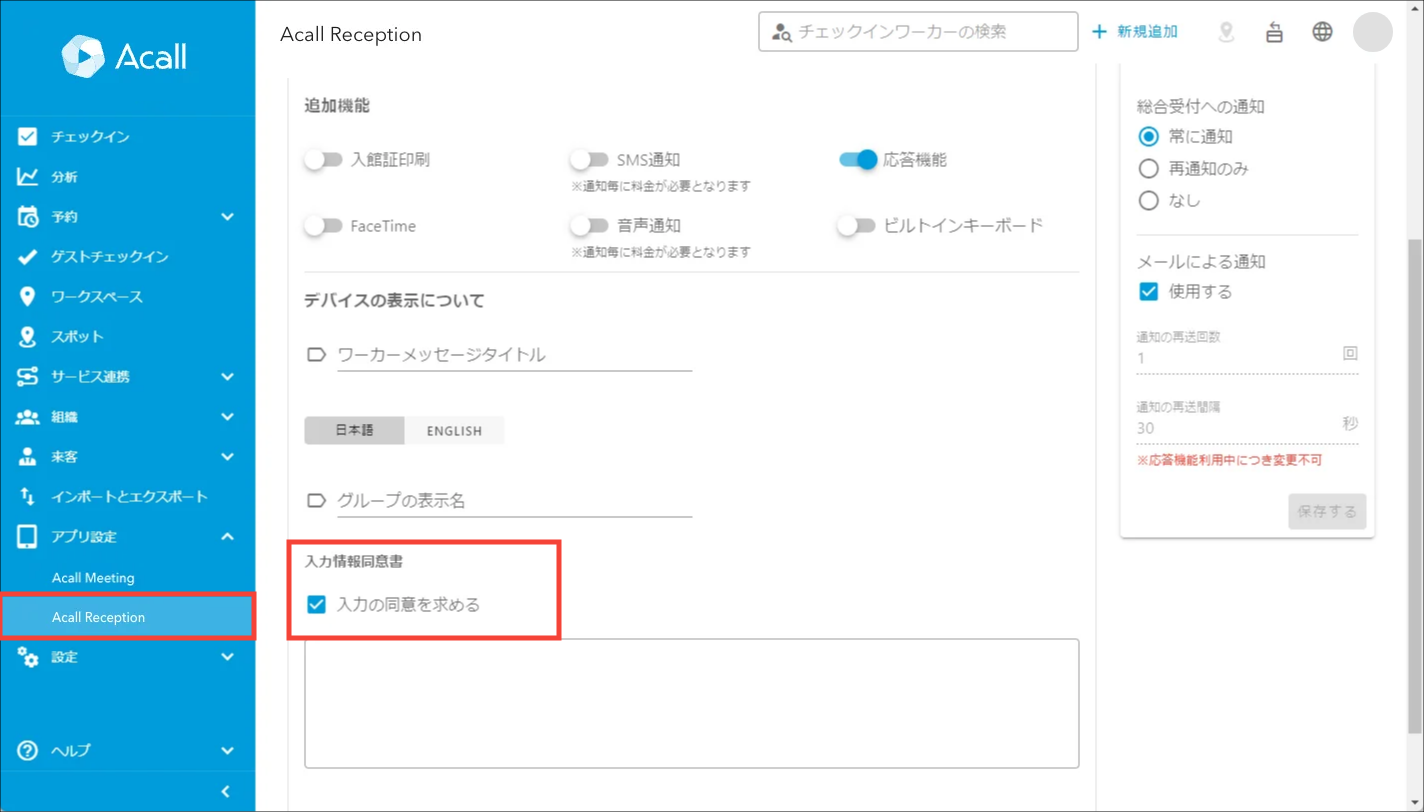Toggle 入館証印刷 switch

coord(323,160)
